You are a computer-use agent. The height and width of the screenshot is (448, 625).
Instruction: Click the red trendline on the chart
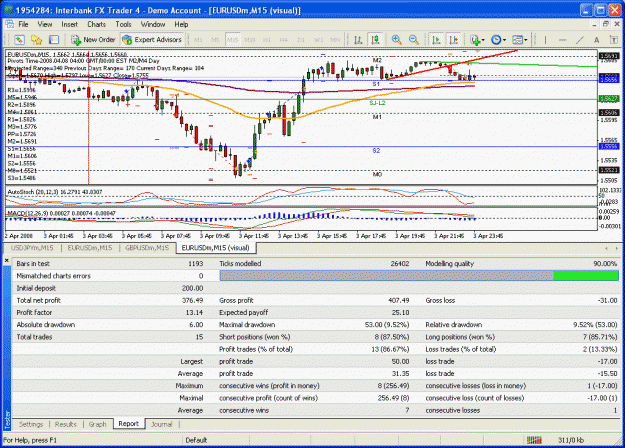pyautogui.click(x=450, y=65)
